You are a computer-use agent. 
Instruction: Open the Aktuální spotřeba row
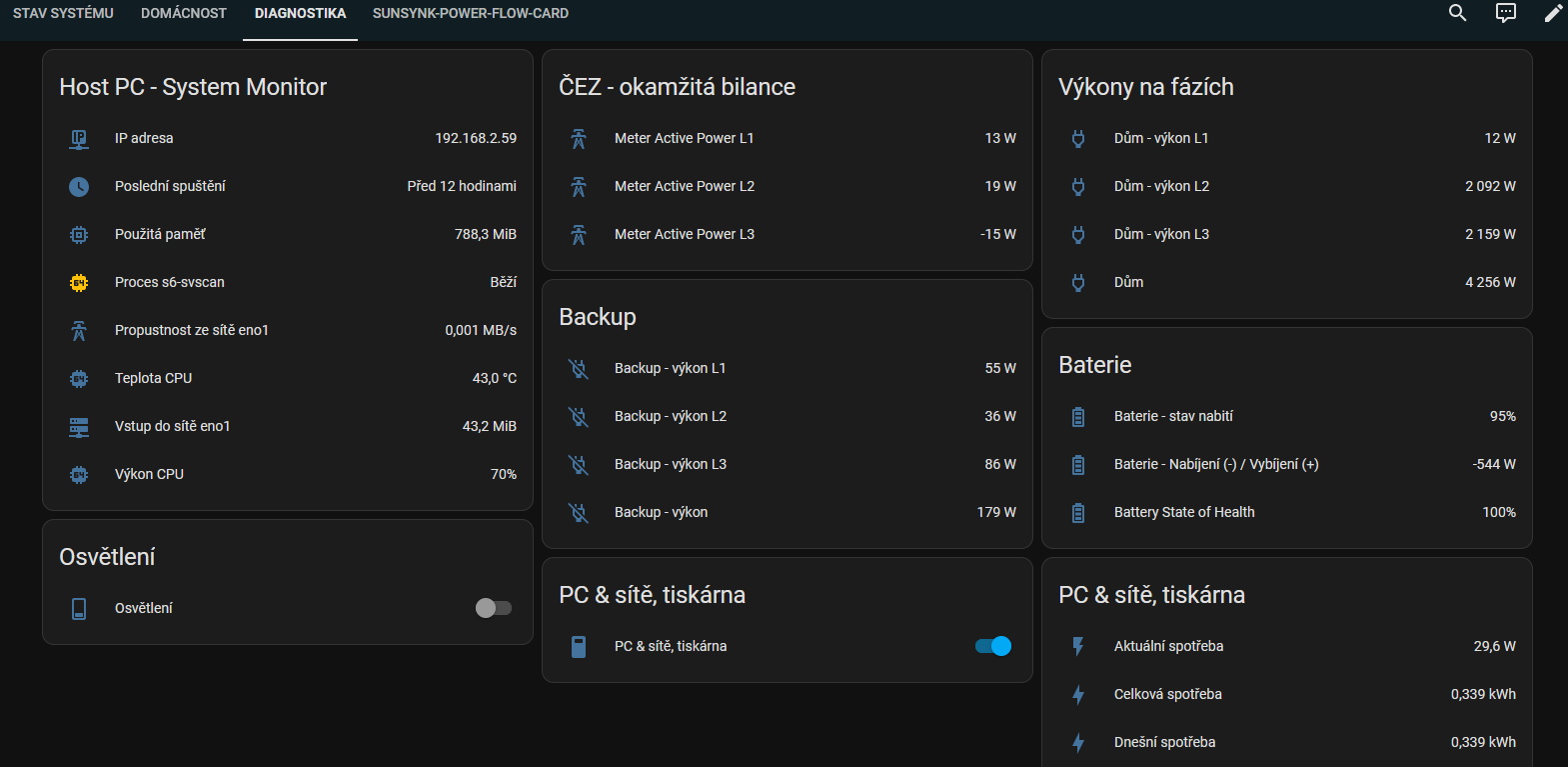coord(1168,646)
